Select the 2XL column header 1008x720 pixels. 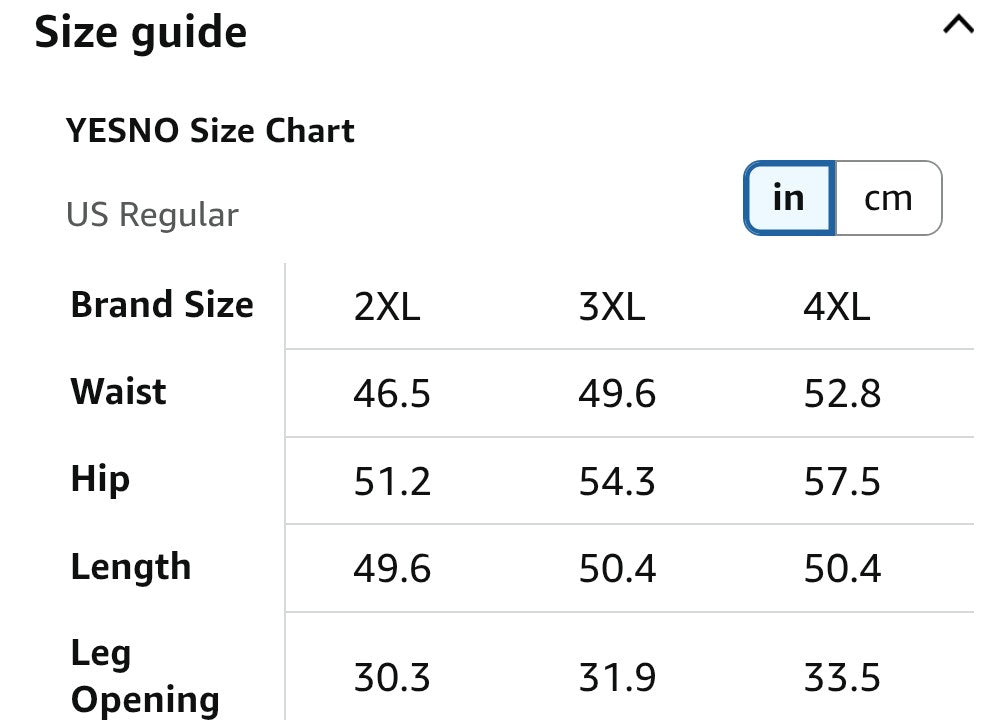pyautogui.click(x=387, y=307)
